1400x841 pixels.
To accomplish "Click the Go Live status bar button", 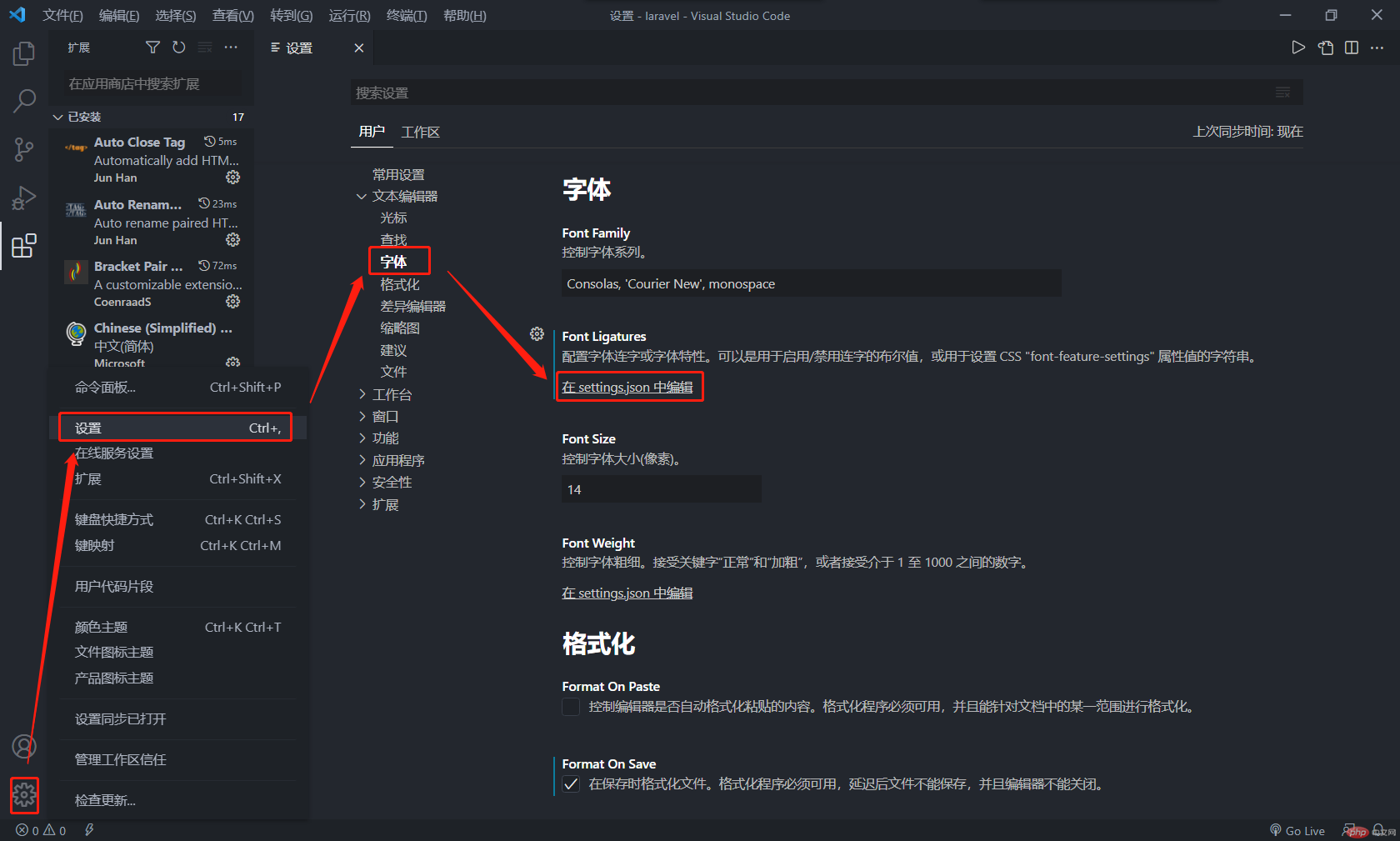I will pyautogui.click(x=1297, y=831).
